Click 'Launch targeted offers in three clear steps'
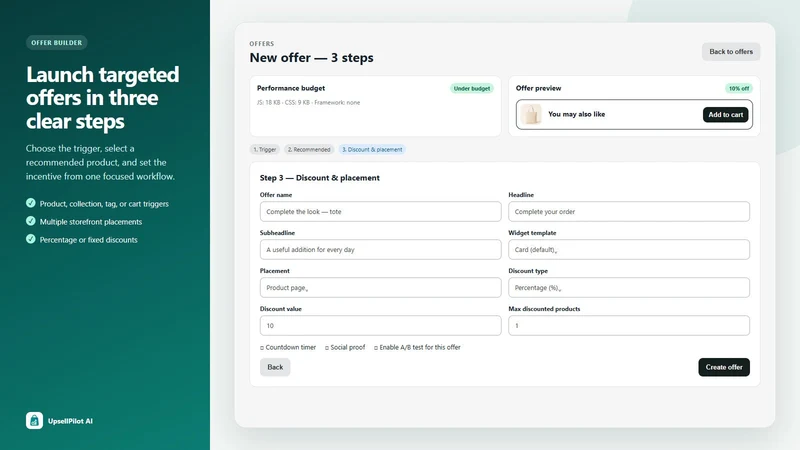Viewport: 800px width, 450px height. click(x=103, y=97)
